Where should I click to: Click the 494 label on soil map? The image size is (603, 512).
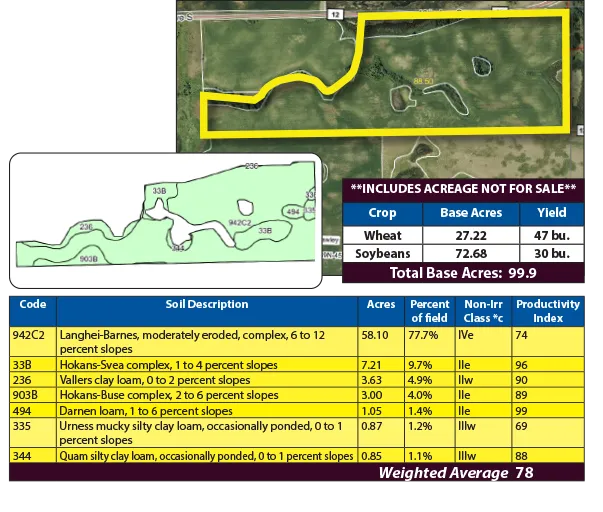(293, 212)
